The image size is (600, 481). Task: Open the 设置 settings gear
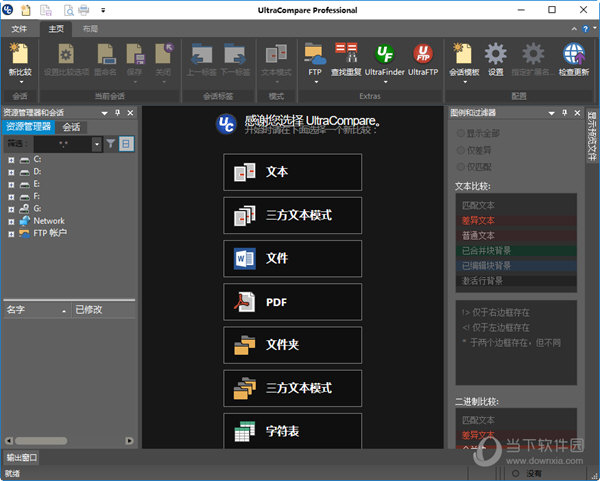[x=496, y=54]
